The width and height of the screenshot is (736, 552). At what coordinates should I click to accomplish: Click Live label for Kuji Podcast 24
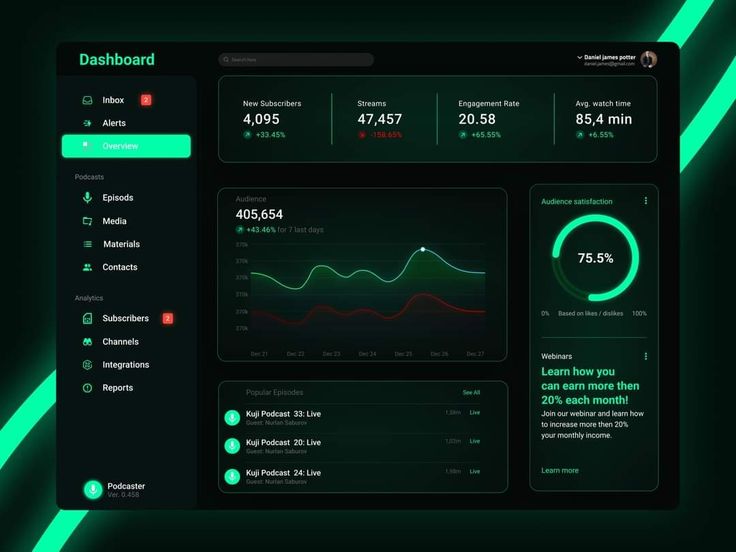[x=475, y=471]
